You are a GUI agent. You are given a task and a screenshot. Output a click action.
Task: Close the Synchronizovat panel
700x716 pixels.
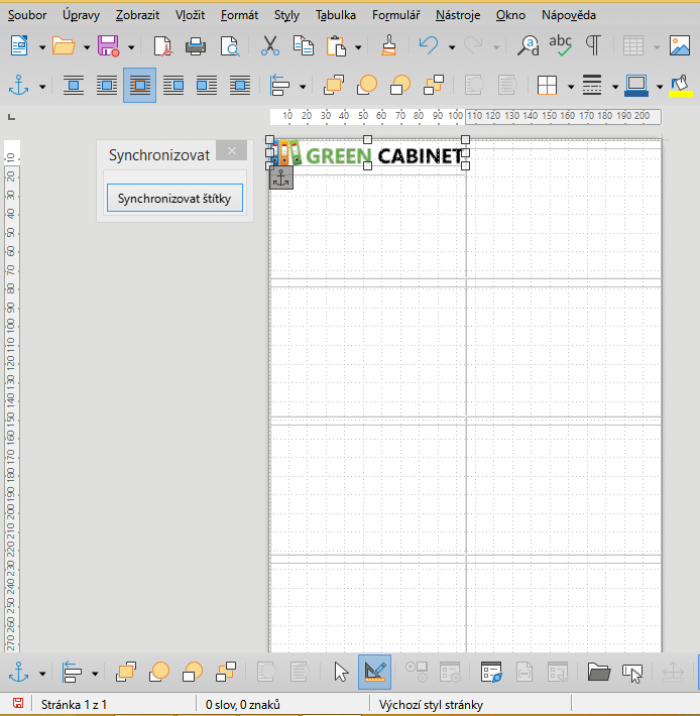[232, 151]
